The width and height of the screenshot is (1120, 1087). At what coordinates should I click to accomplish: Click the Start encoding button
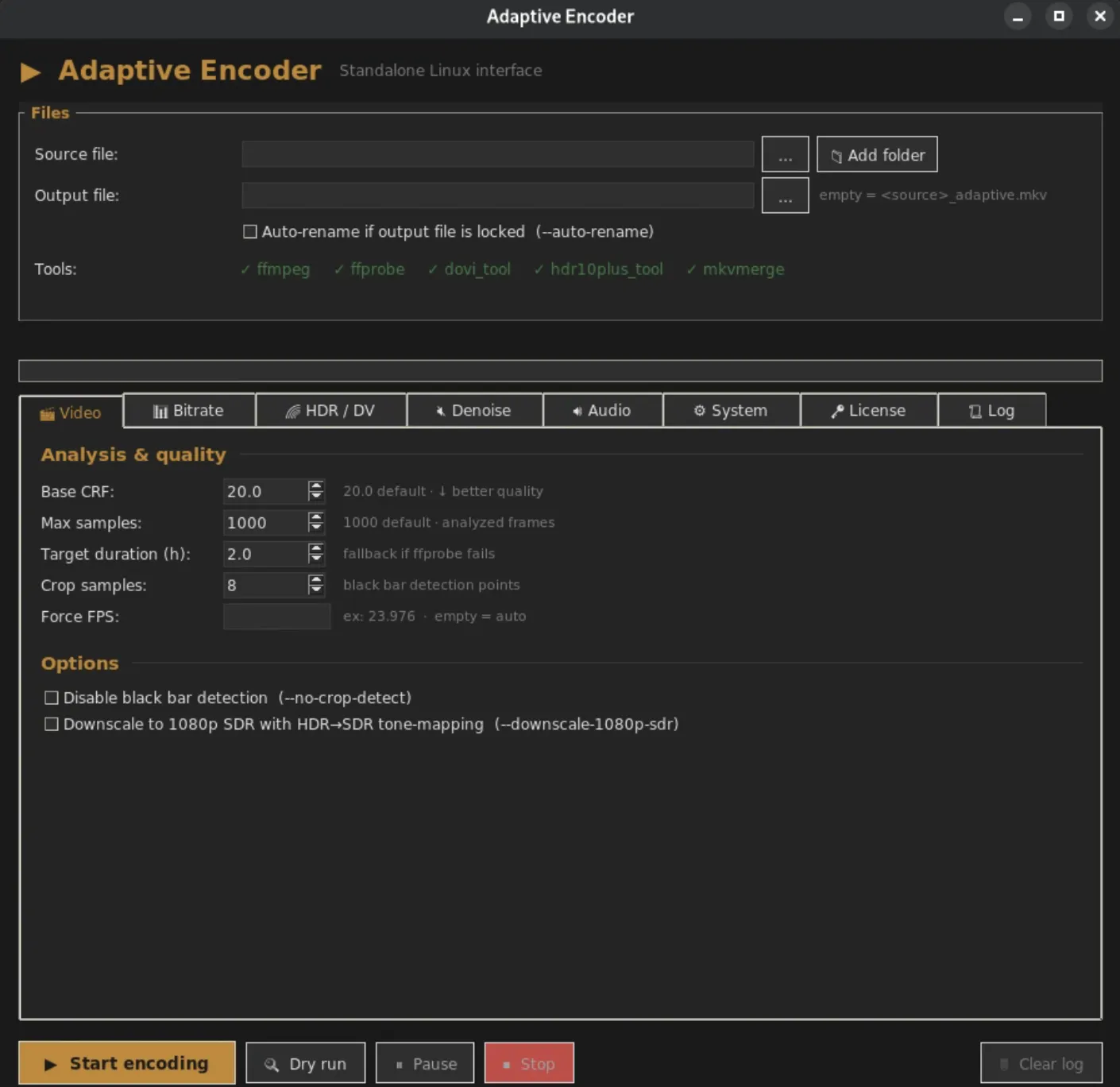click(x=127, y=1063)
